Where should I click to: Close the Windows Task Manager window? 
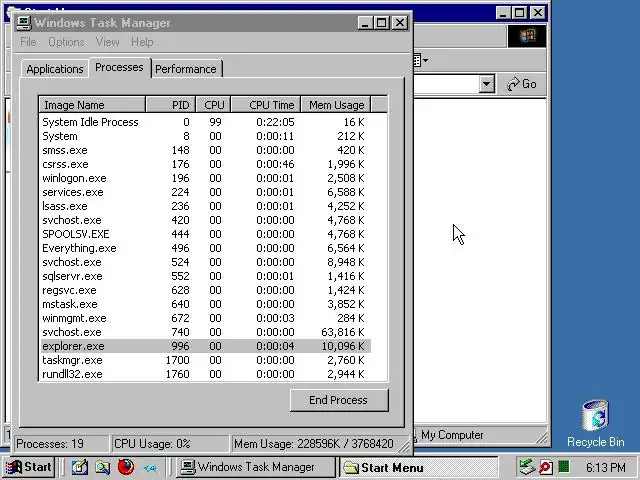pos(400,23)
